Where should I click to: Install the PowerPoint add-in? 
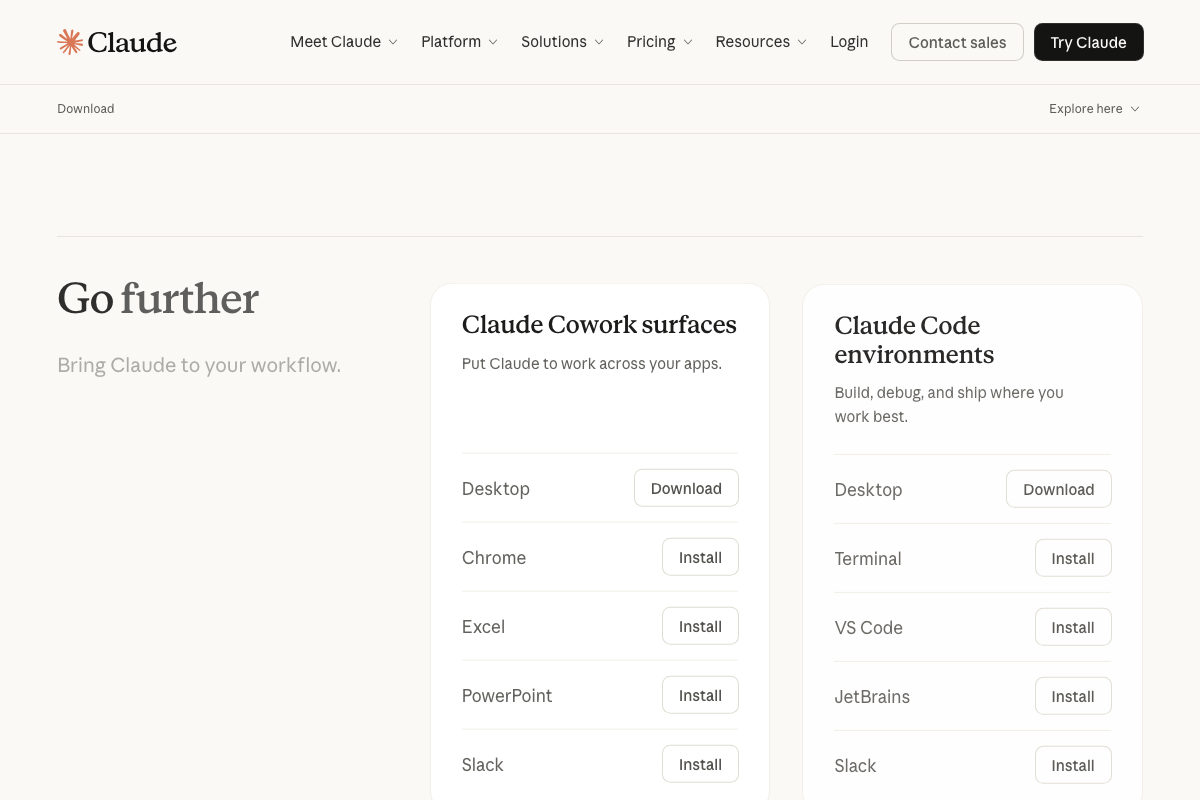700,695
